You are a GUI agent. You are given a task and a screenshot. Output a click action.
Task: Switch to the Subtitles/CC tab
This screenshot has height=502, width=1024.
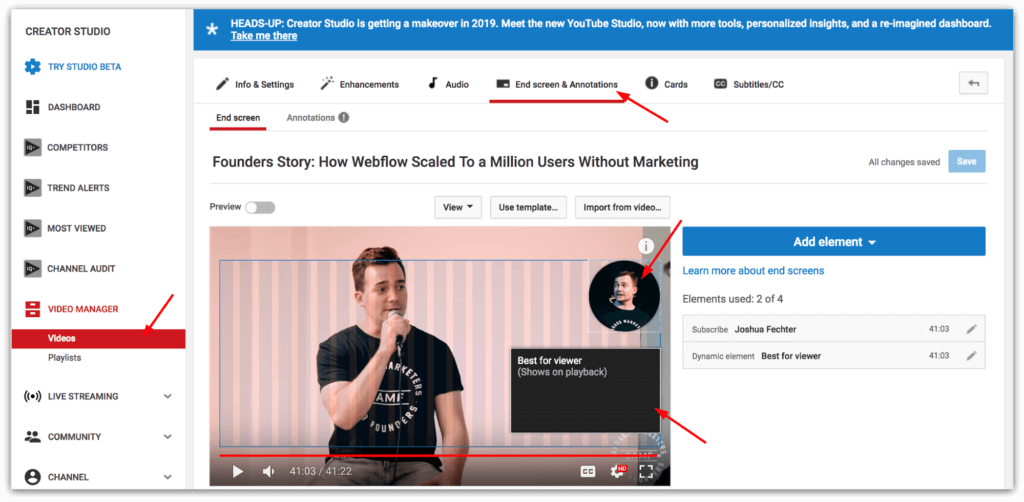click(x=748, y=84)
